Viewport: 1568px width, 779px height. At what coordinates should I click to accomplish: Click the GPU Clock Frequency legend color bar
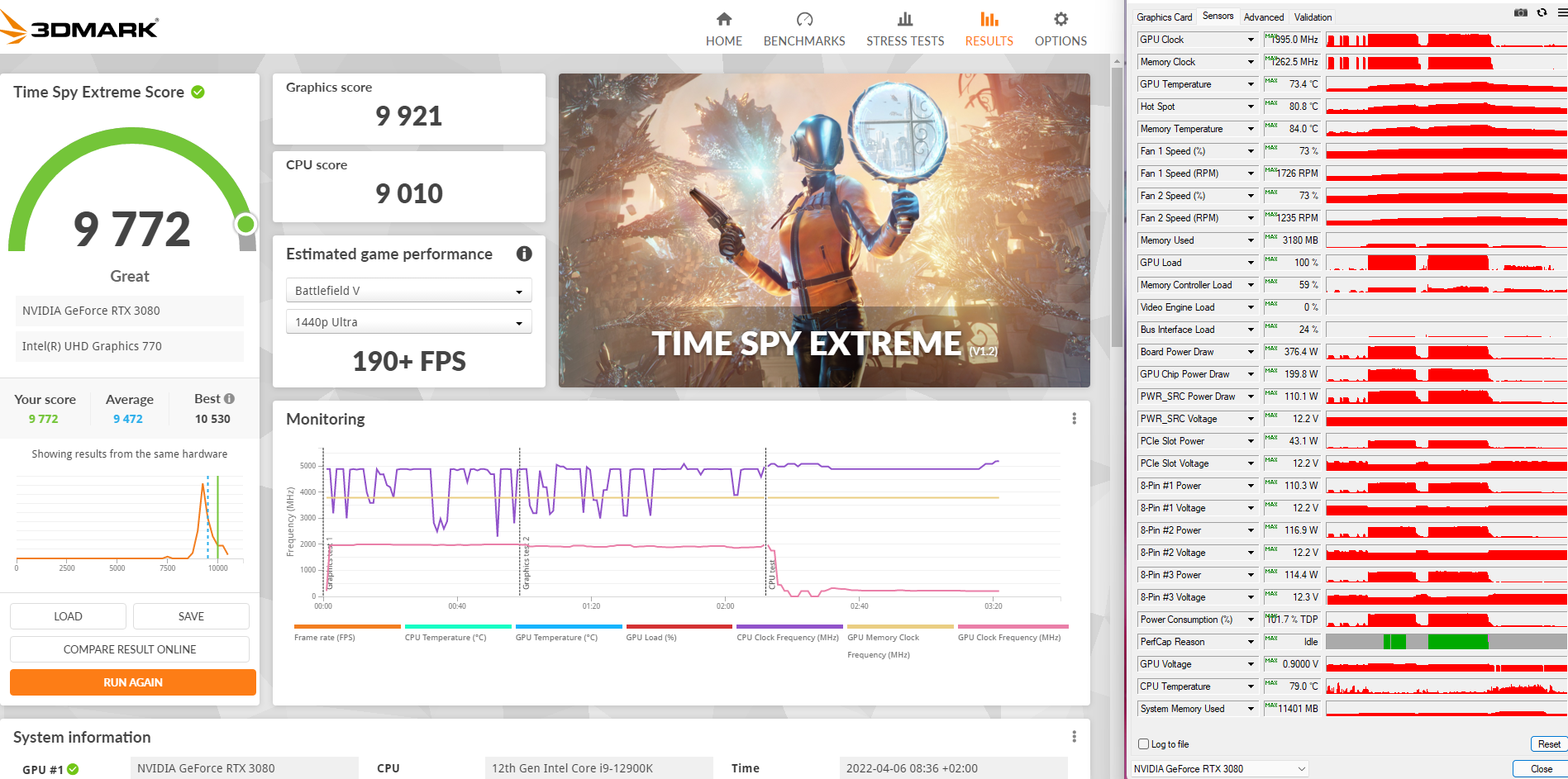pyautogui.click(x=1013, y=626)
